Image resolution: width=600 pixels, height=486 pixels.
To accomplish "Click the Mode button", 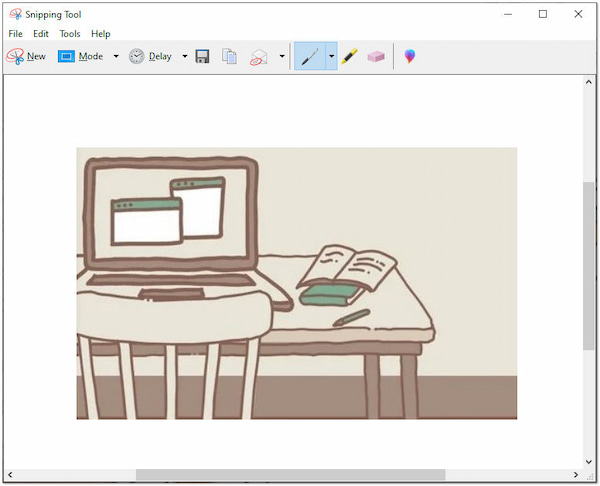I will click(81, 57).
